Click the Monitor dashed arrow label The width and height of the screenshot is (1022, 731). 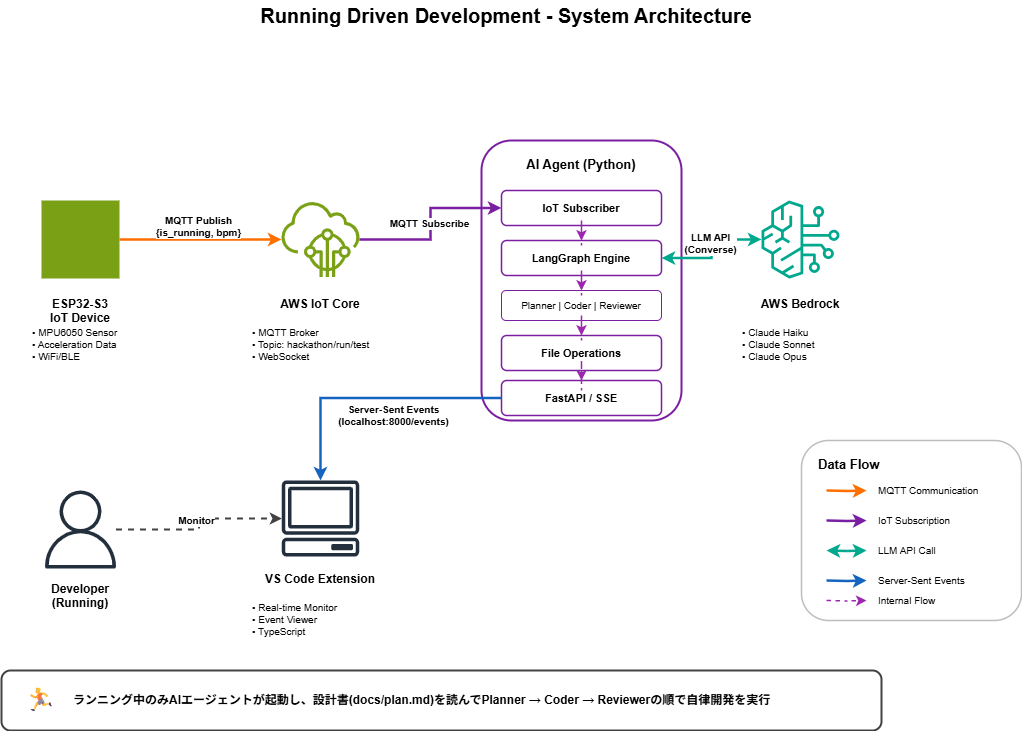(x=196, y=521)
